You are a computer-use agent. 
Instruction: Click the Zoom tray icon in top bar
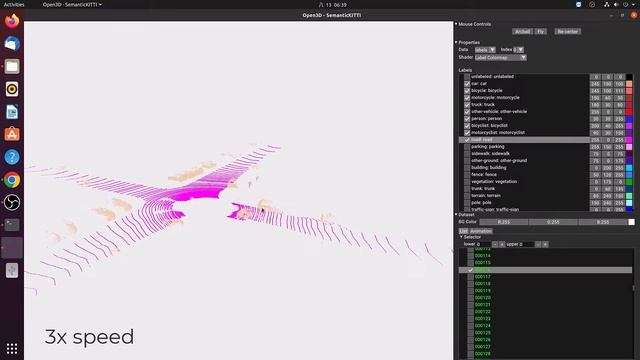click(x=578, y=4)
